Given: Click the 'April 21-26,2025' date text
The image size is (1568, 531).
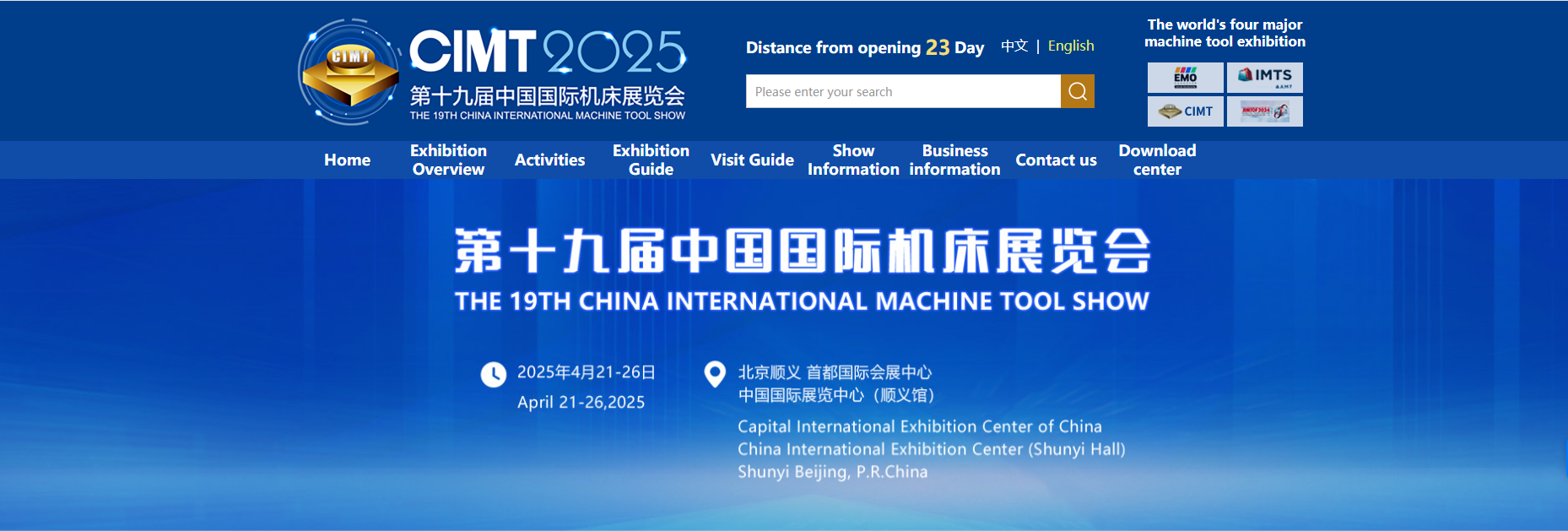Looking at the screenshot, I should coord(581,403).
